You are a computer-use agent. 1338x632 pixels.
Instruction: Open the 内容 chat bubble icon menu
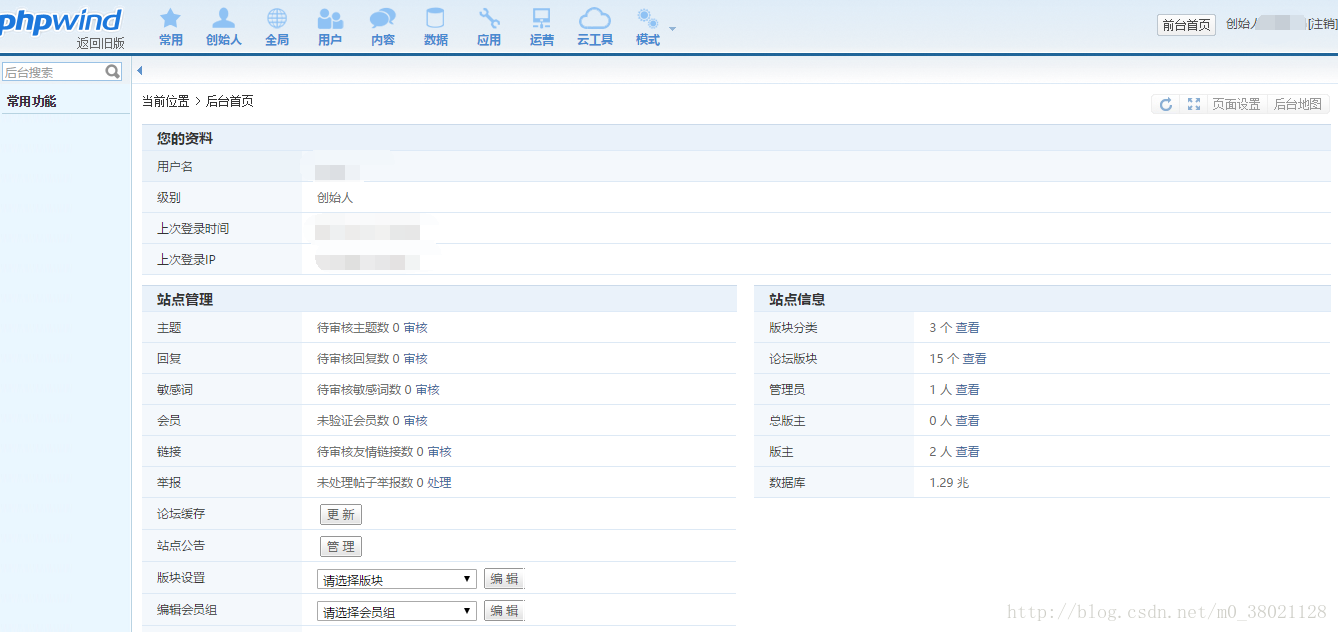click(x=383, y=27)
